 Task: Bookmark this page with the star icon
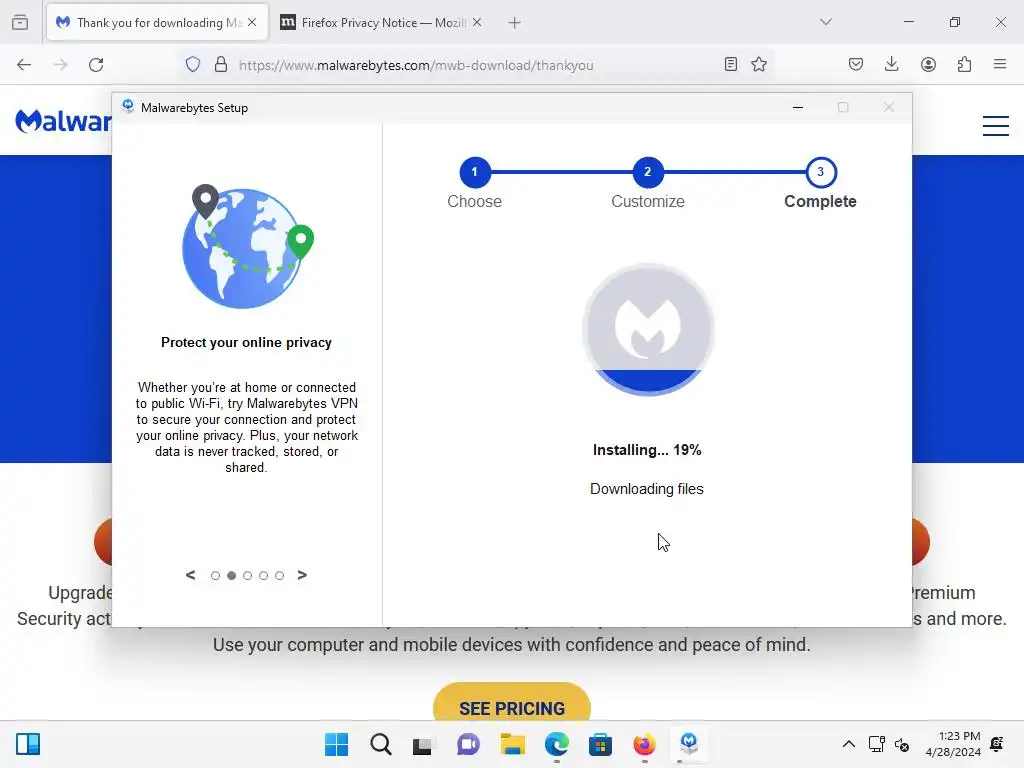pos(759,64)
